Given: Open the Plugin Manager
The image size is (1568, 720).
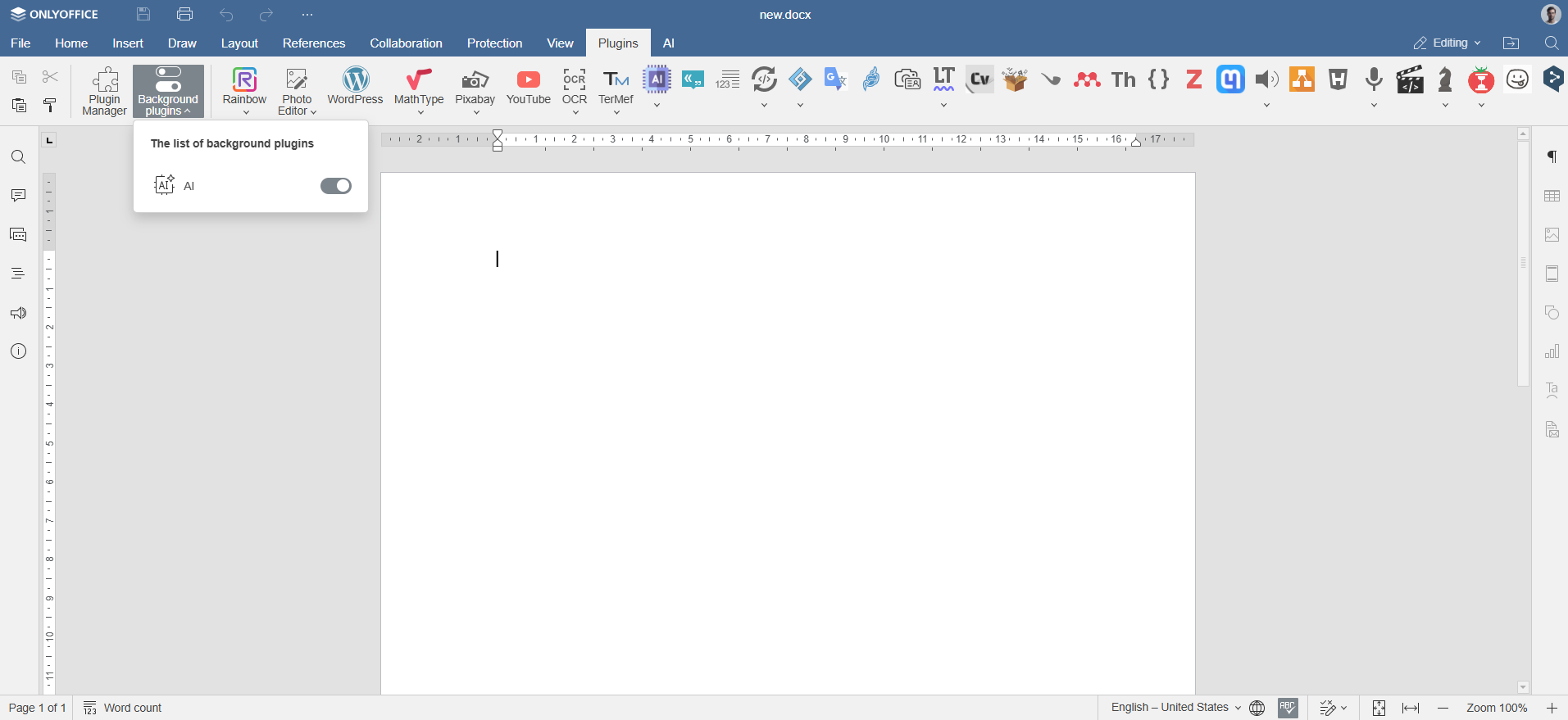Looking at the screenshot, I should (104, 90).
